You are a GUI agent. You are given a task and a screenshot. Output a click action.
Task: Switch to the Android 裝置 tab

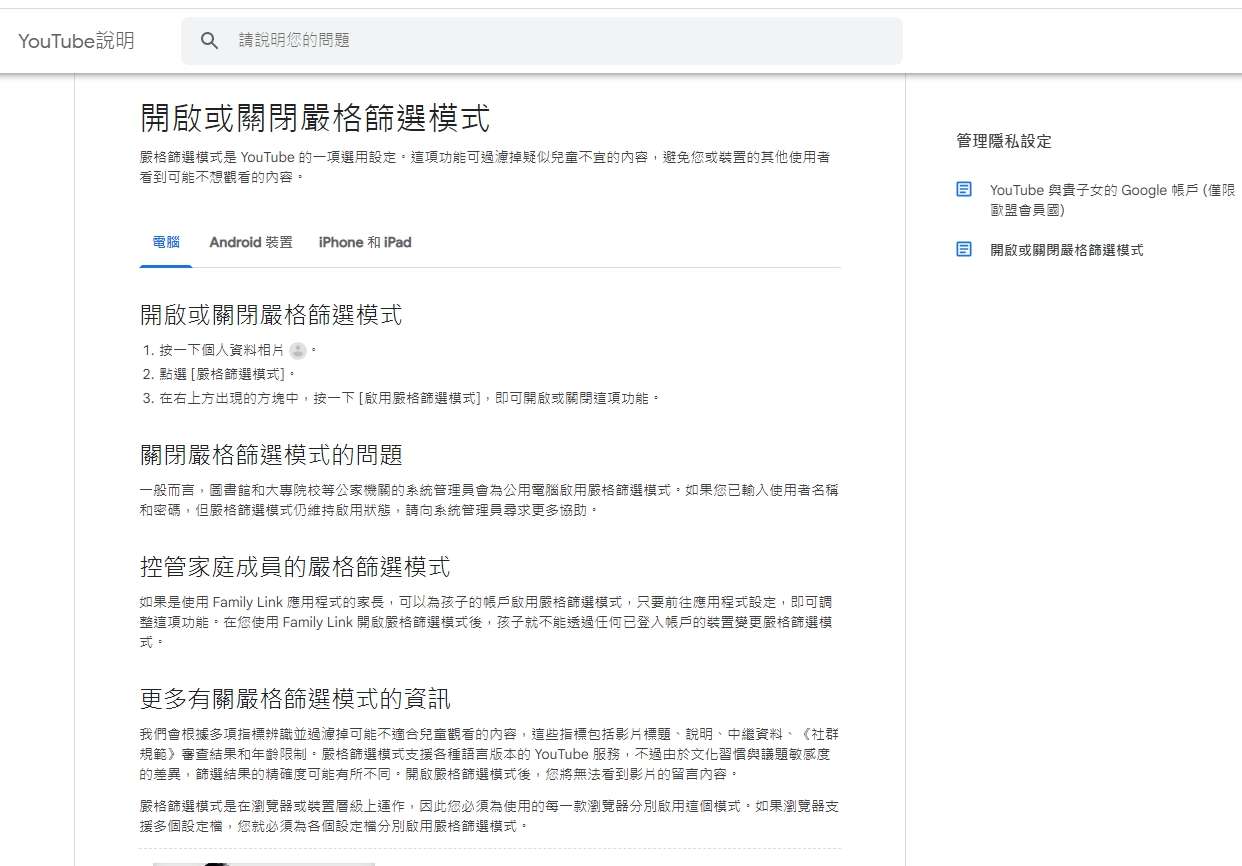(x=251, y=243)
